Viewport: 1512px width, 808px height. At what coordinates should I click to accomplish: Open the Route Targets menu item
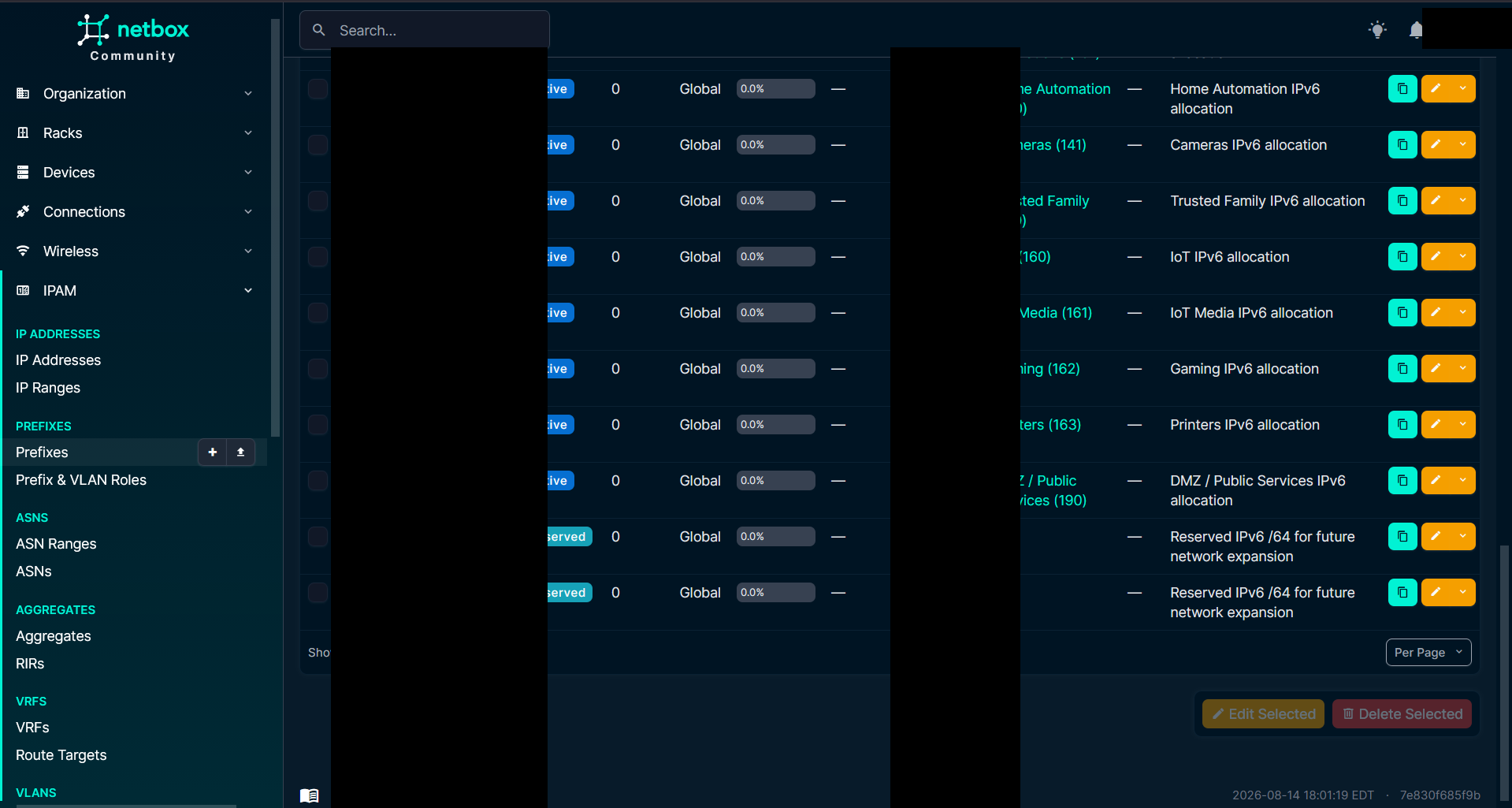click(x=61, y=755)
